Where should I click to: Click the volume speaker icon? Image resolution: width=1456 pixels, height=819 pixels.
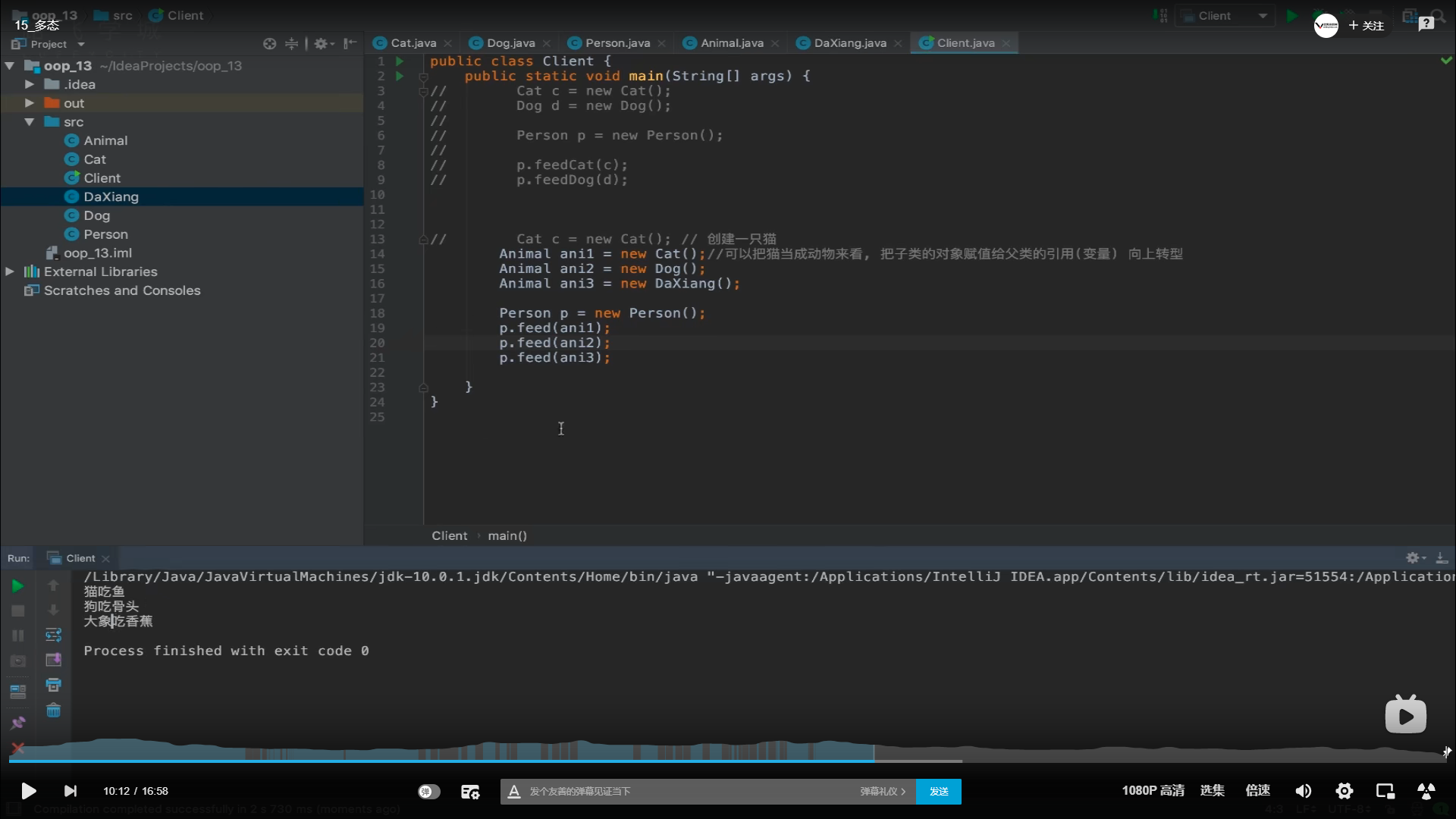tap(1303, 791)
